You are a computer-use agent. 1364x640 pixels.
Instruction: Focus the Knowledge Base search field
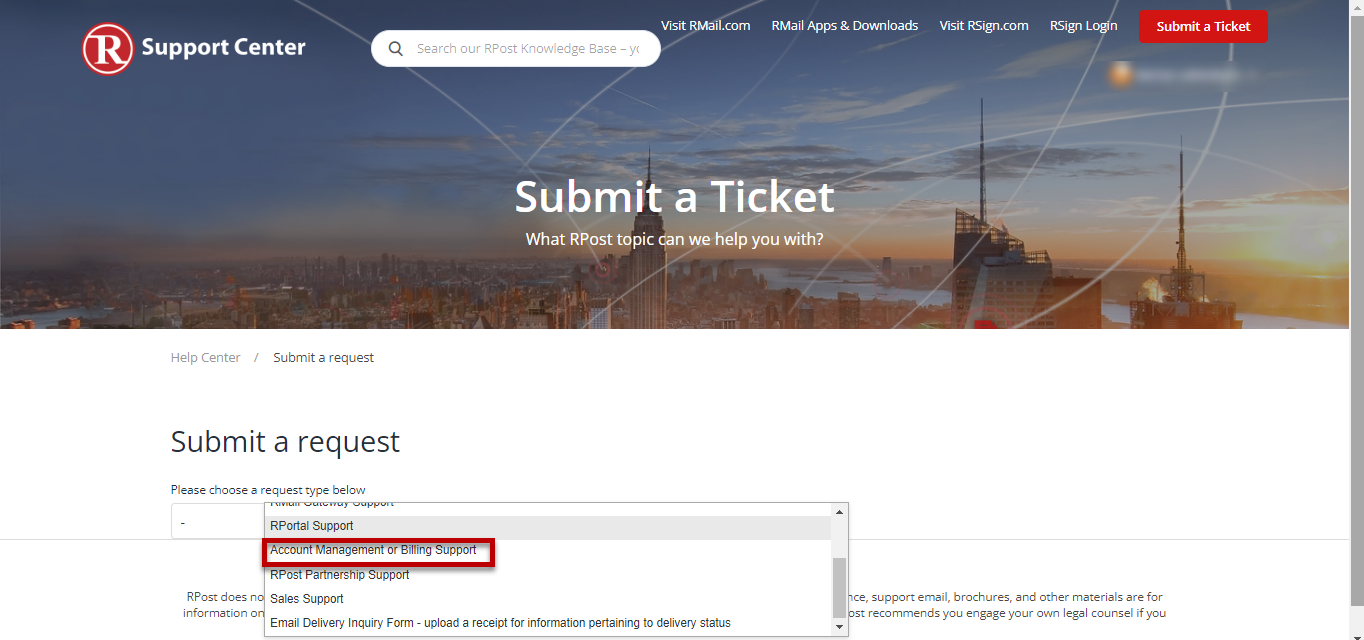coord(516,48)
